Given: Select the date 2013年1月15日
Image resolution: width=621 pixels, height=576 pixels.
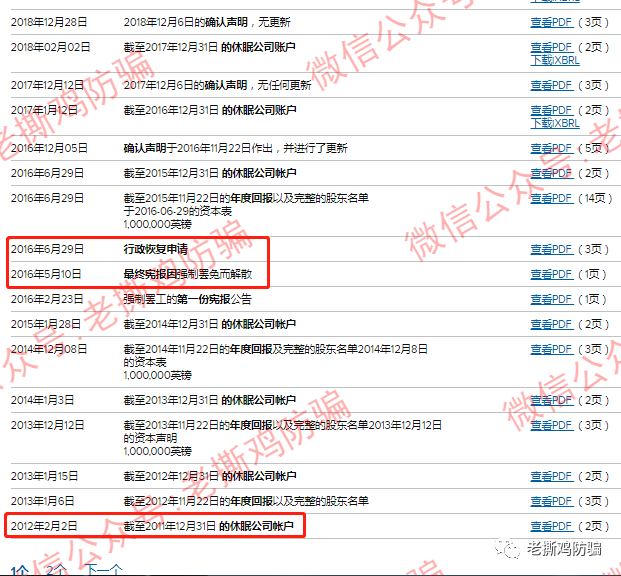Looking at the screenshot, I should point(44,476).
